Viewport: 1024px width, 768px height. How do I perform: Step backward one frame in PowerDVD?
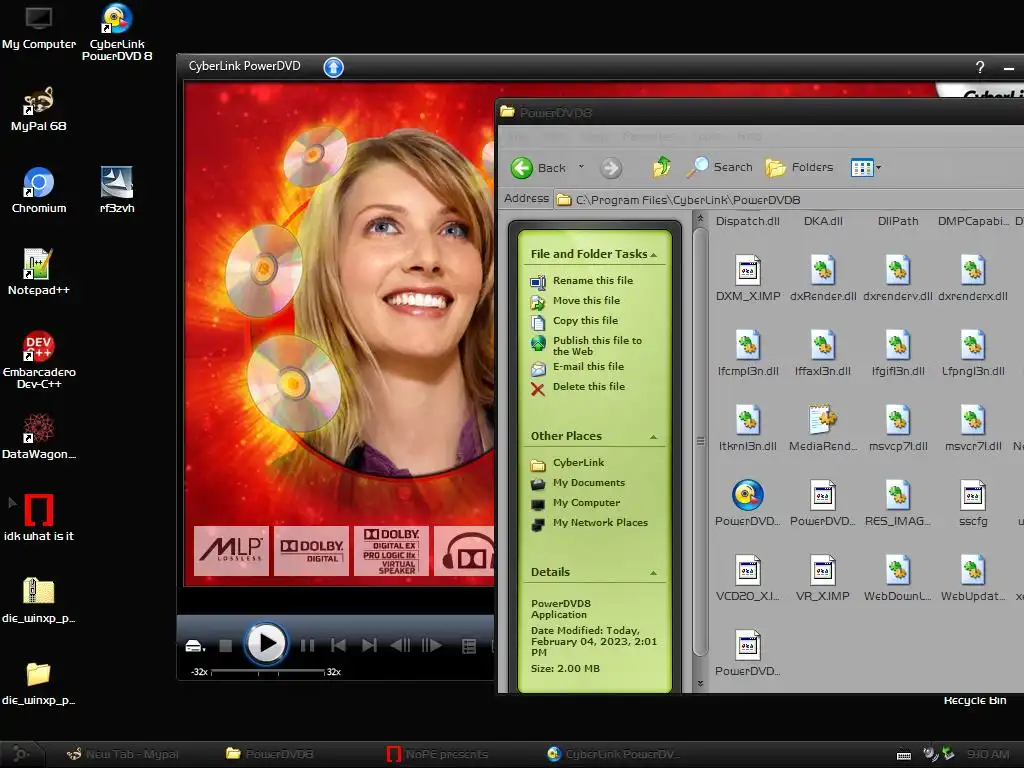coord(400,646)
